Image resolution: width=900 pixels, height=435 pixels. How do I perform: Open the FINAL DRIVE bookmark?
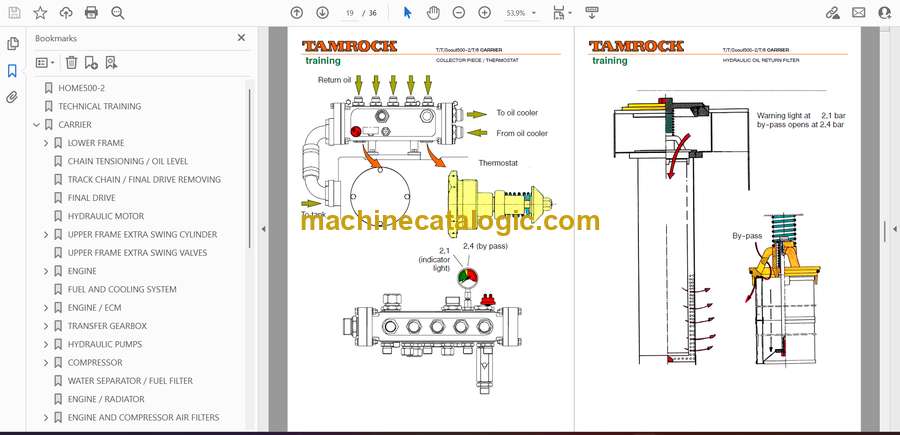(91, 198)
